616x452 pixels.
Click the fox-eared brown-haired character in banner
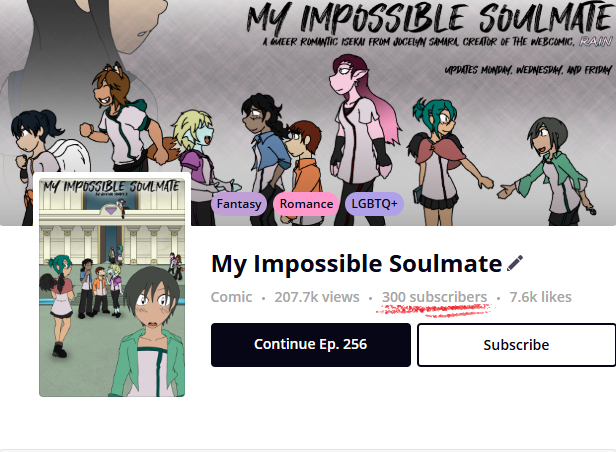coord(125,118)
